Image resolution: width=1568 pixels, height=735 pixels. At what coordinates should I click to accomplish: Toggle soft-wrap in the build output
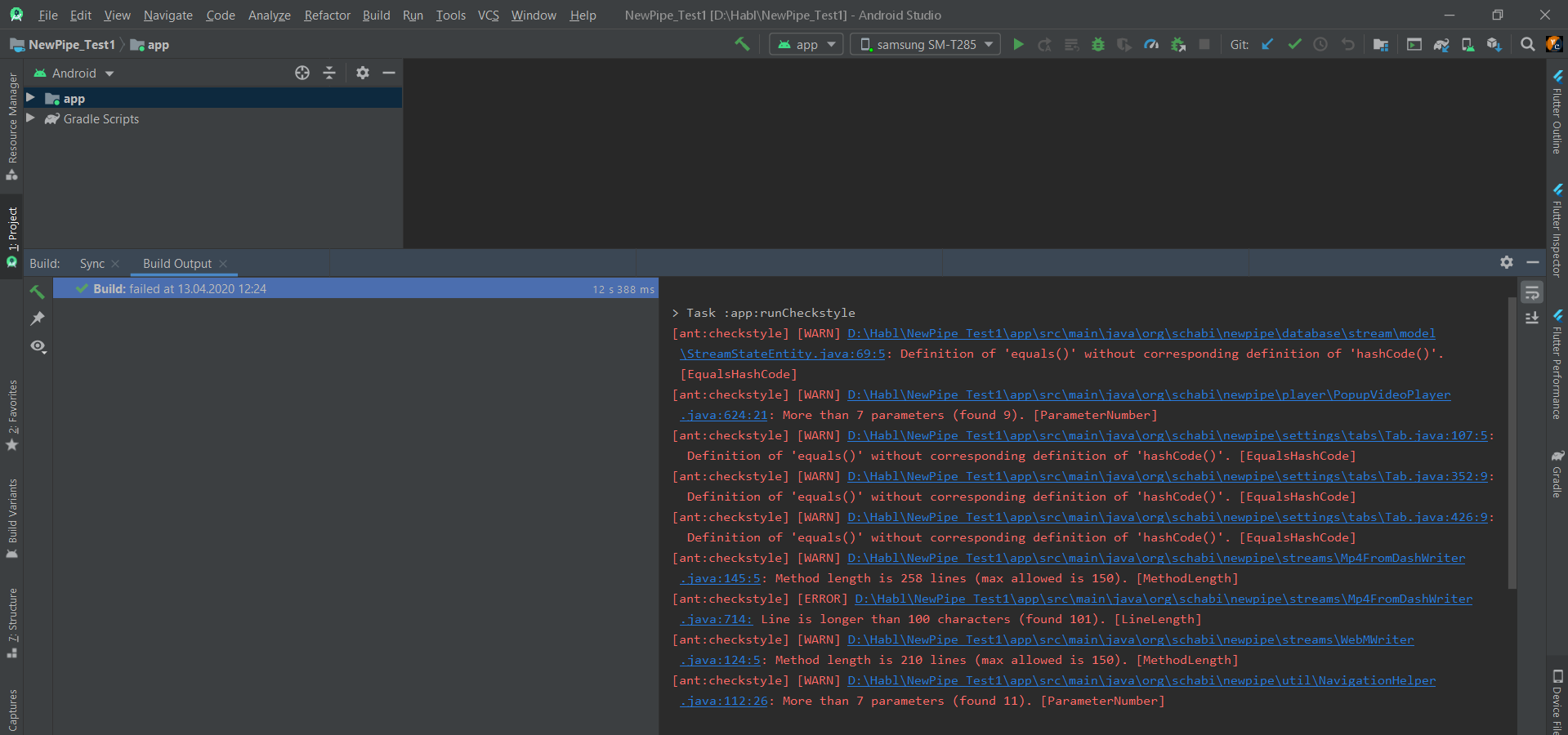point(1532,292)
